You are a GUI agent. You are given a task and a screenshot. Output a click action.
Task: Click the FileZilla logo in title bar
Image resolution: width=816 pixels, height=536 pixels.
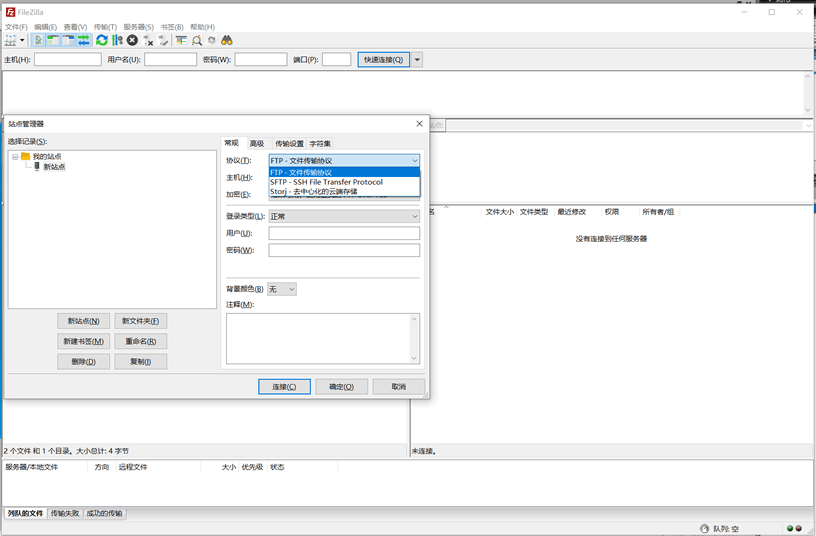[10, 12]
